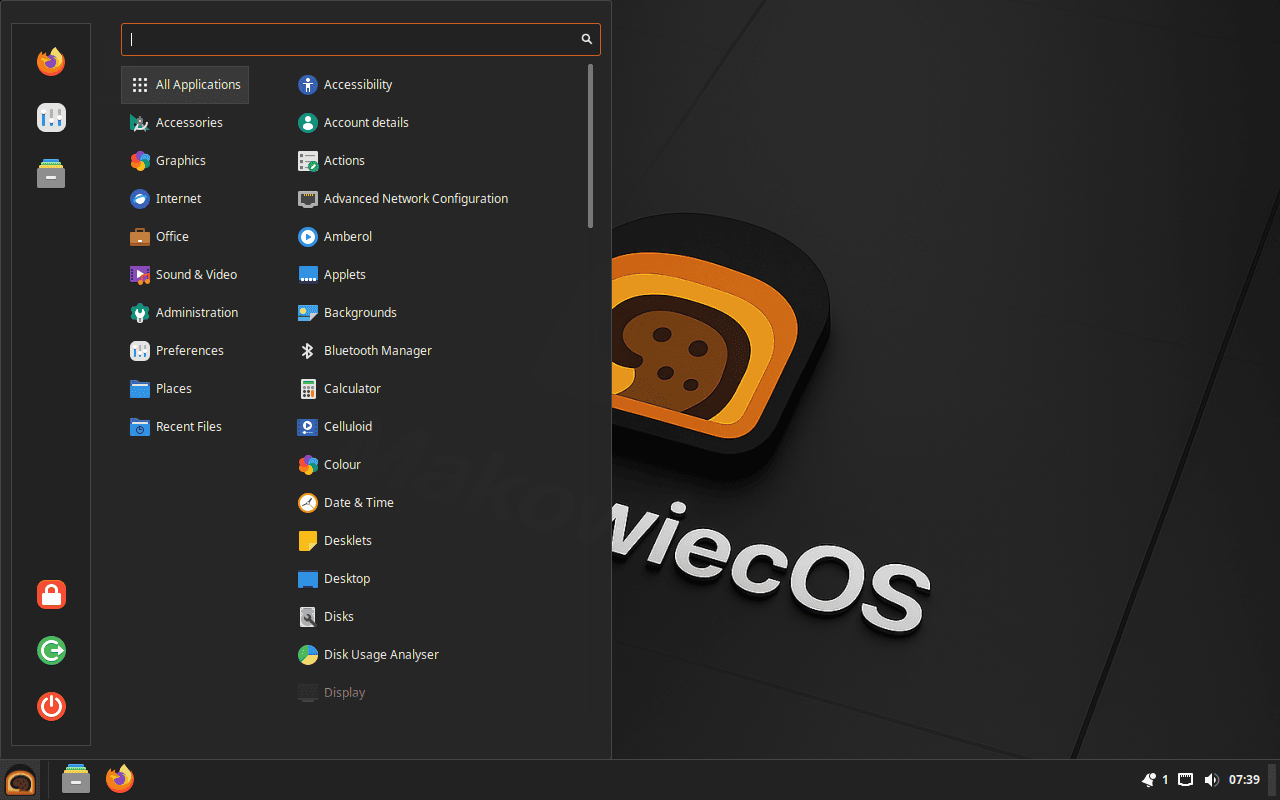Image resolution: width=1280 pixels, height=800 pixels.
Task: Open the file manager from the taskbar
Action: click(x=76, y=779)
